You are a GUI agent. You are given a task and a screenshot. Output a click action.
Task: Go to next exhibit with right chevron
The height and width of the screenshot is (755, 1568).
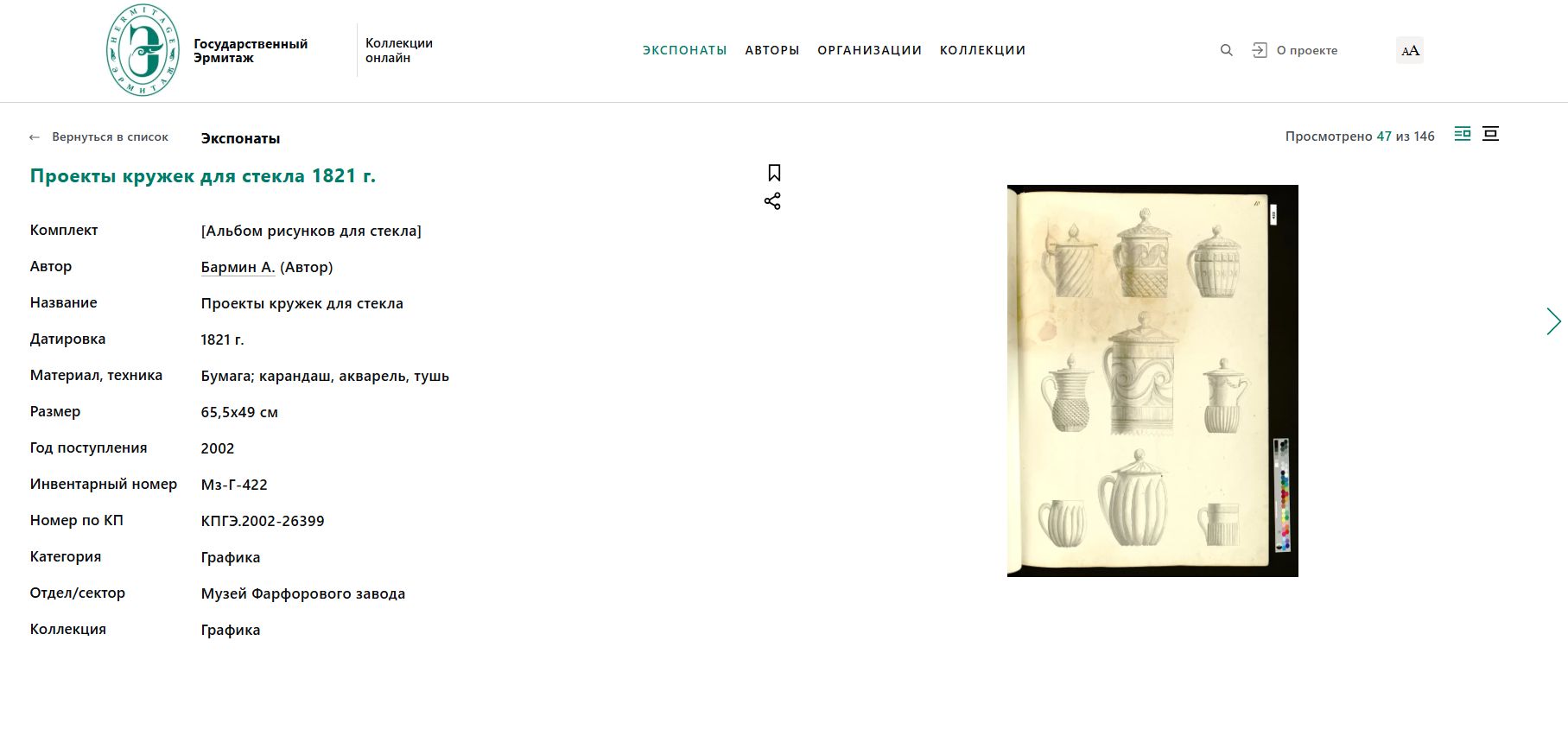[x=1553, y=321]
